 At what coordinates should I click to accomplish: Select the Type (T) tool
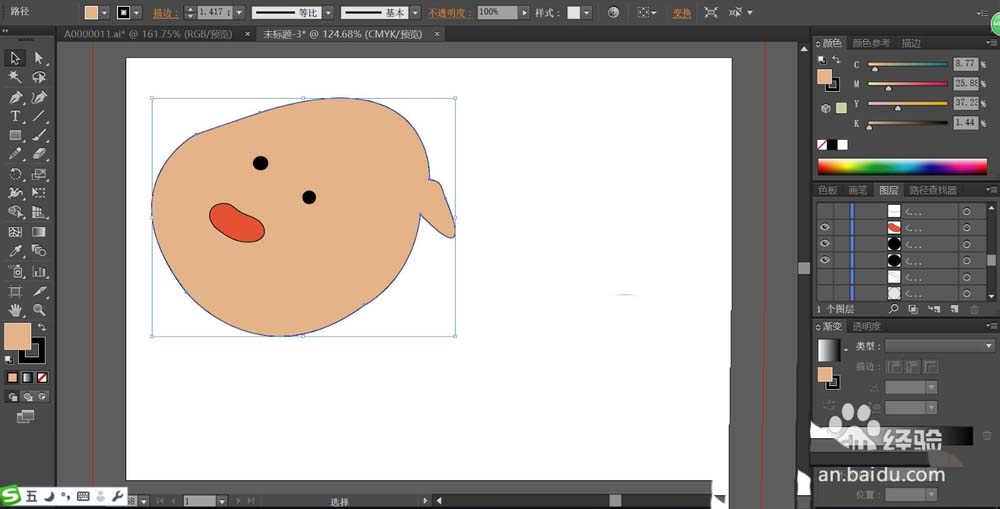coord(15,117)
